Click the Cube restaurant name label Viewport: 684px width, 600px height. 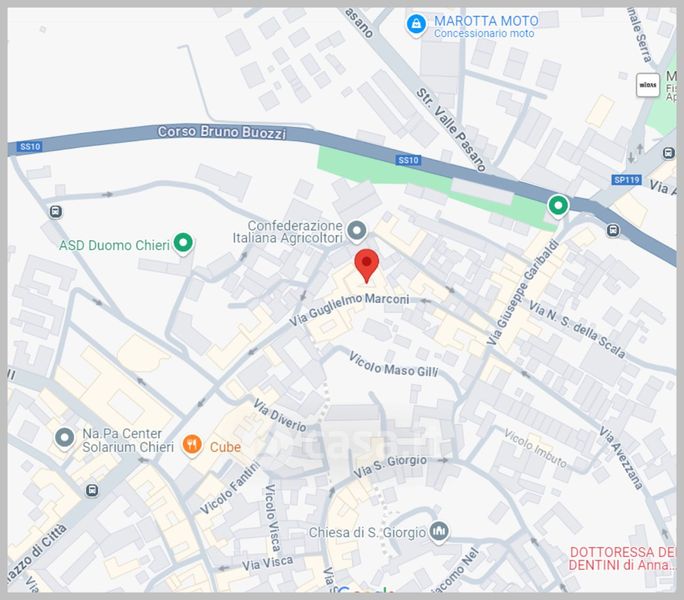[x=225, y=447]
